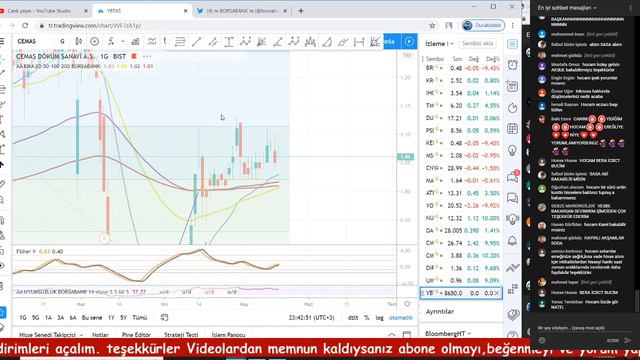
Task: Select the date range measure tool
Action: (359, 42)
